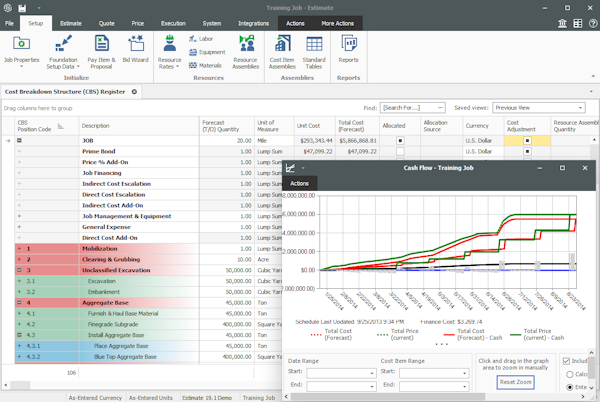The width and height of the screenshot is (600, 402).
Task: Click the Total Price (current) - Cash legend
Action: (538, 335)
